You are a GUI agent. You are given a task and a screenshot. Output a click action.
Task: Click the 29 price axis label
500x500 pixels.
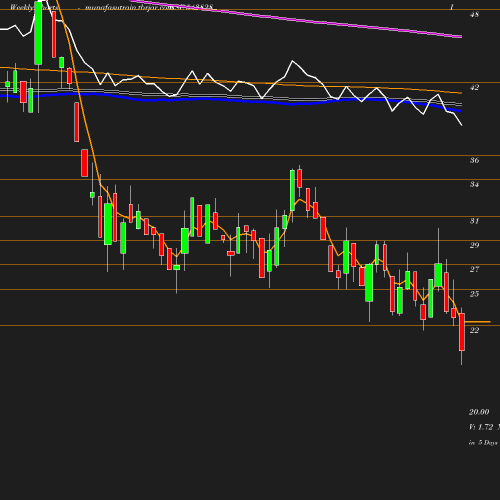click(x=474, y=245)
